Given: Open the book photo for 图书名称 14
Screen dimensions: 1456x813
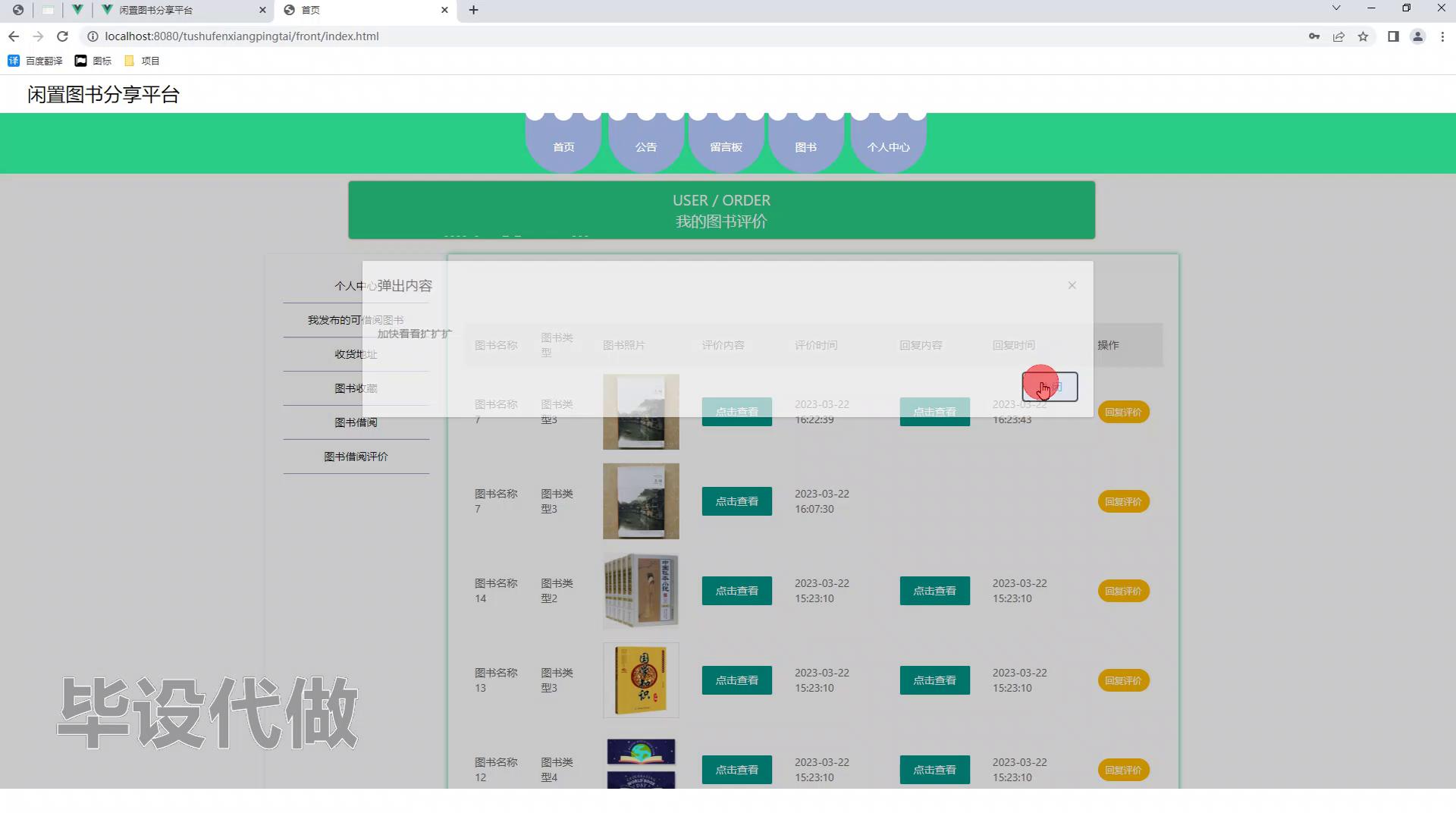Looking at the screenshot, I should pos(641,591).
